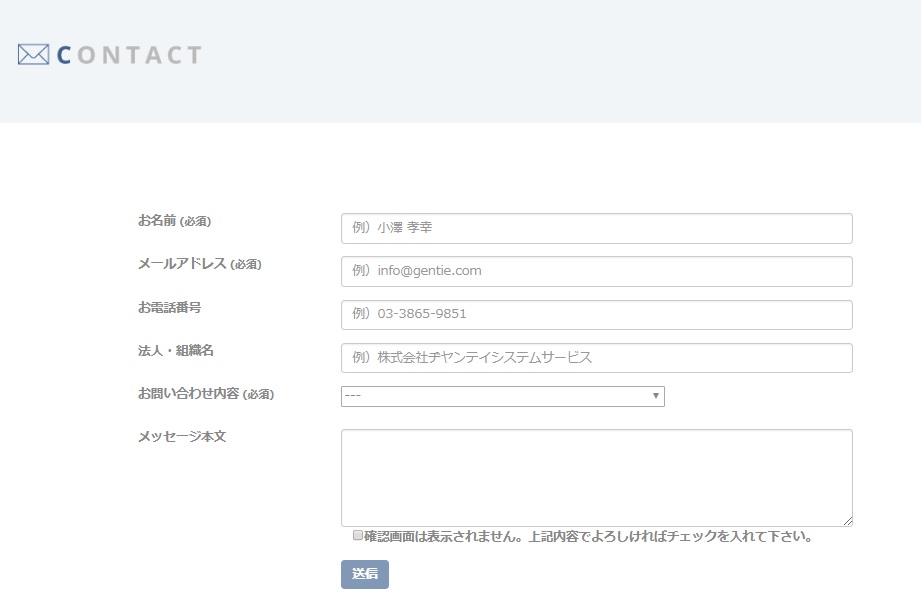Click the お名前 (必須) label

click(x=174, y=221)
